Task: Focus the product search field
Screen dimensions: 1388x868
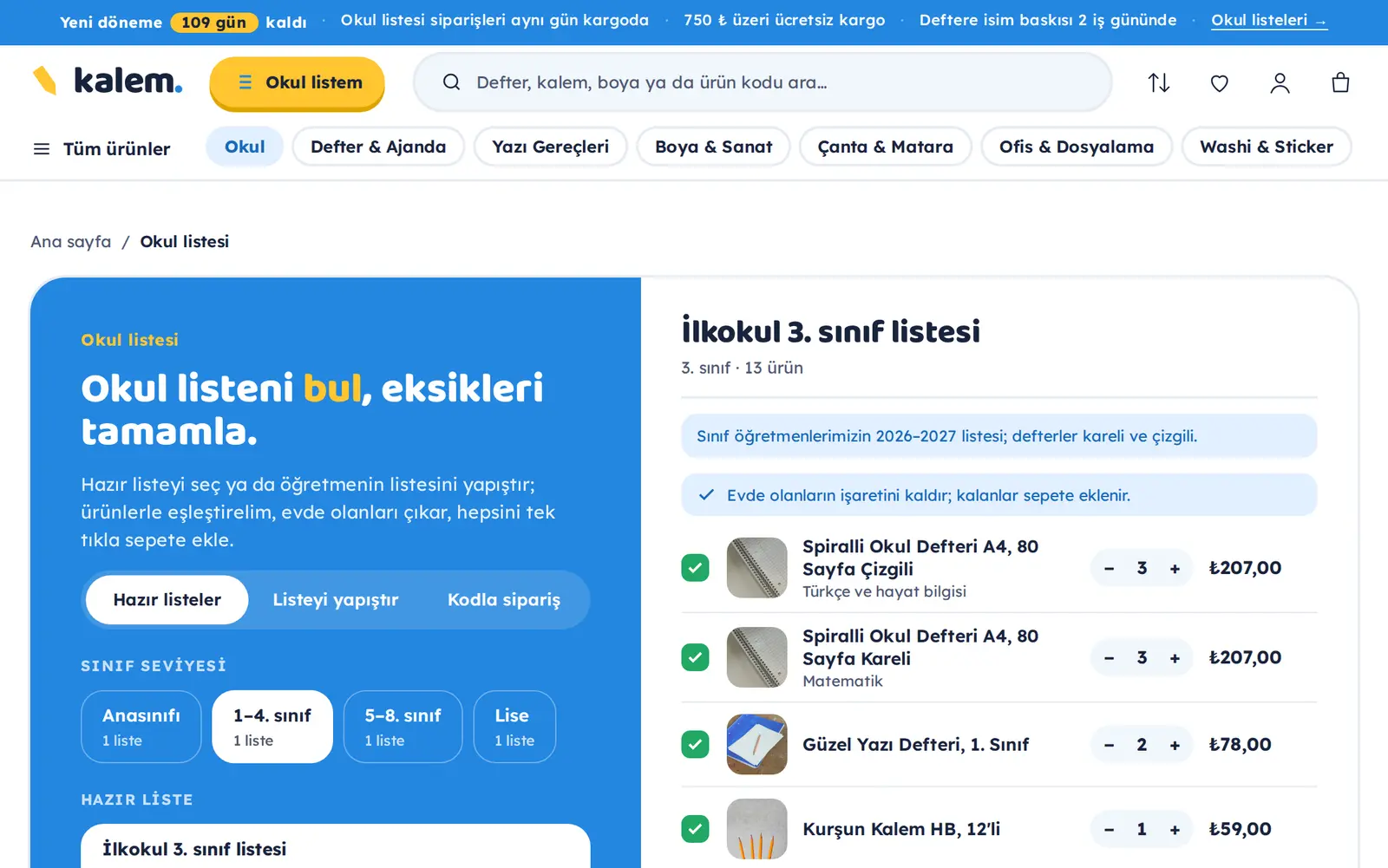Action: tap(763, 82)
